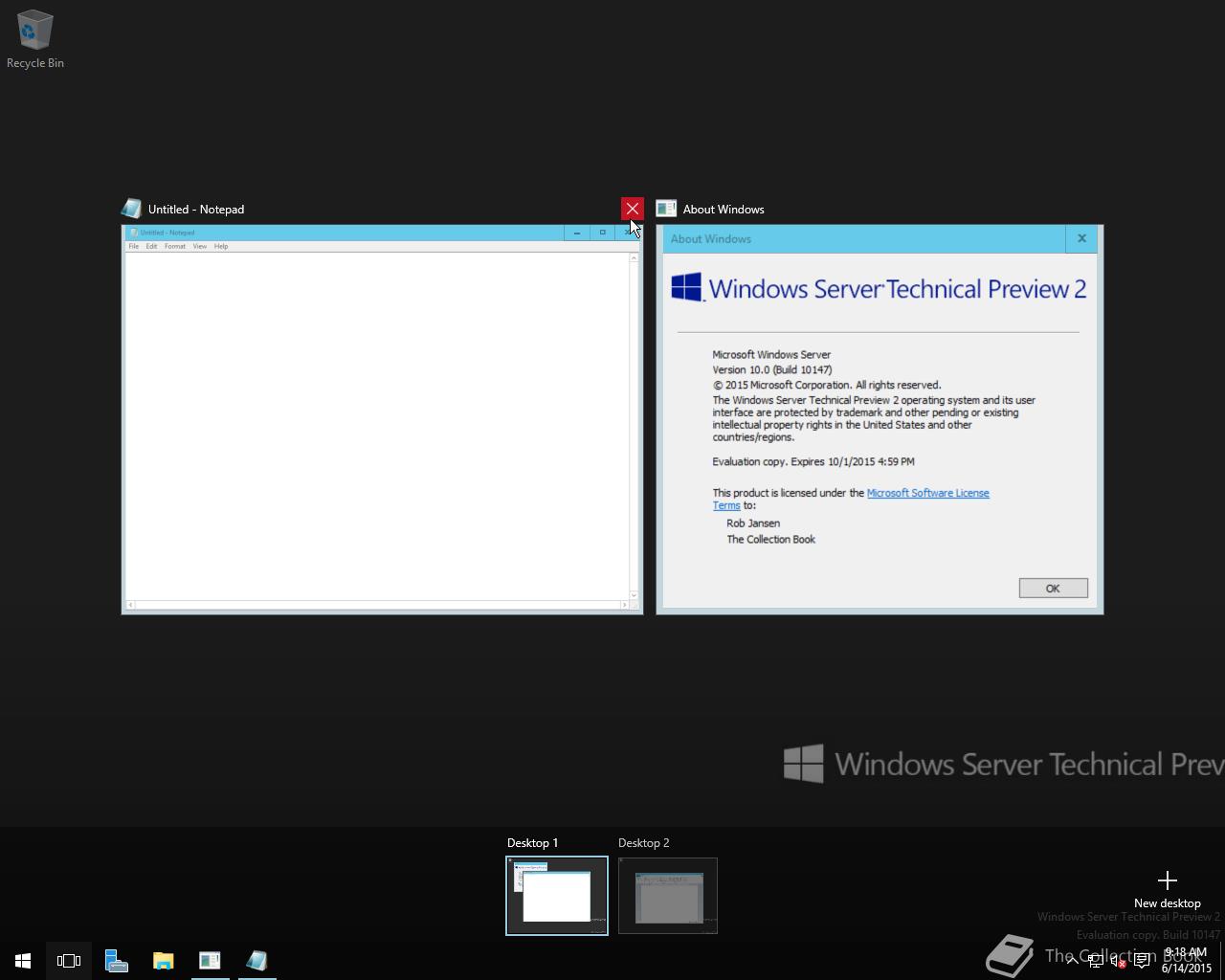Select the About Windows window preview
The width and height of the screenshot is (1225, 980).
880,419
